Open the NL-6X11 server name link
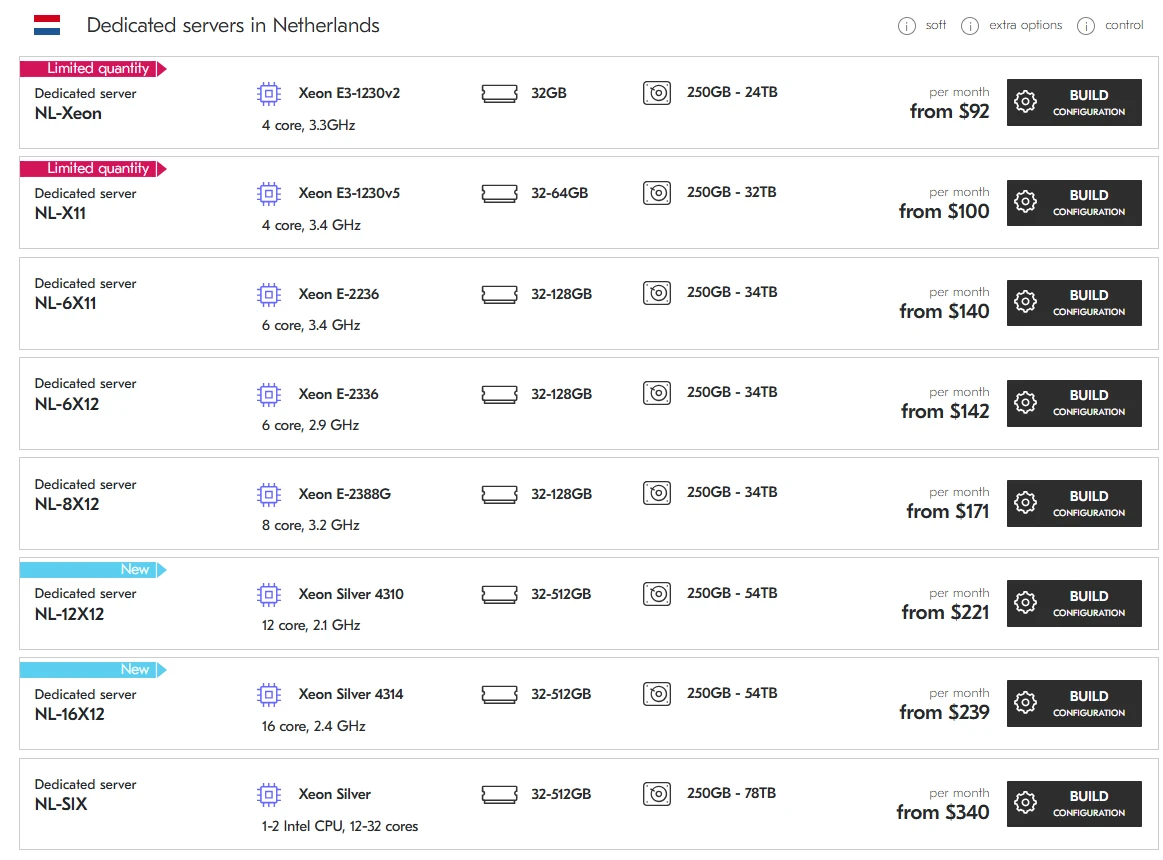Screen dimensions: 1163x860 65,303
